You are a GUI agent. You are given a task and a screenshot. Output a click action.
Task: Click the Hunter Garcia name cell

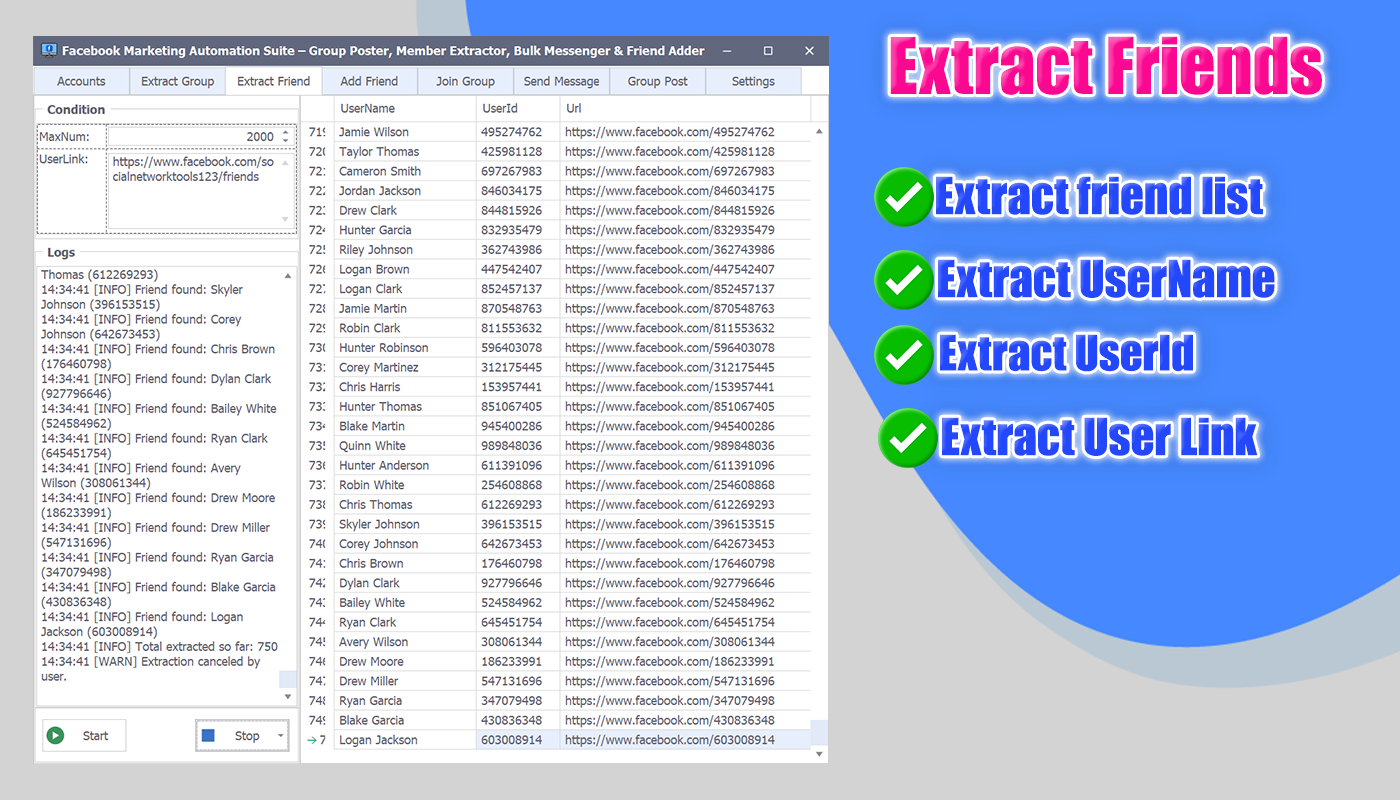pos(405,230)
